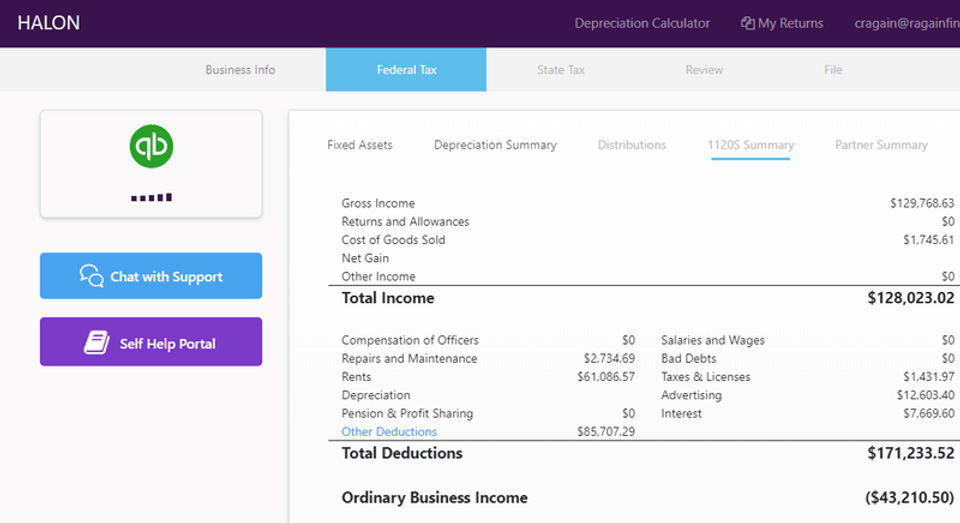Screen dimensions: 960x523
Task: Click the $12,603.40 advertising value
Action: click(x=925, y=395)
